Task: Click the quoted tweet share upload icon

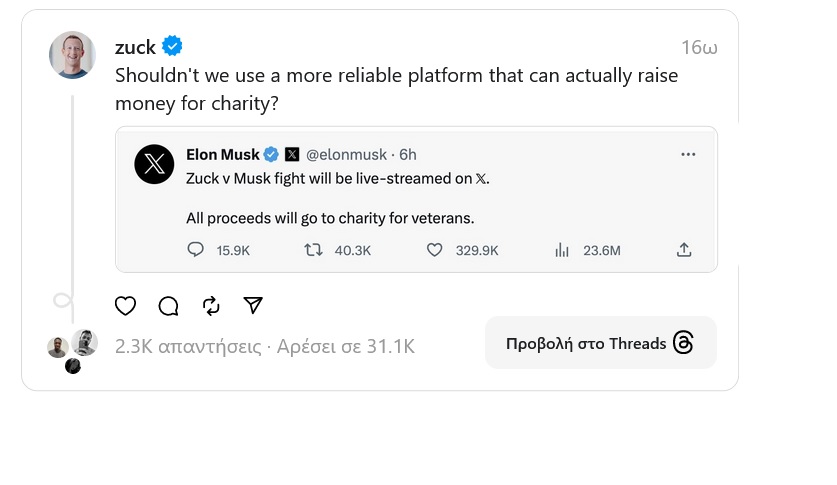Action: (684, 250)
